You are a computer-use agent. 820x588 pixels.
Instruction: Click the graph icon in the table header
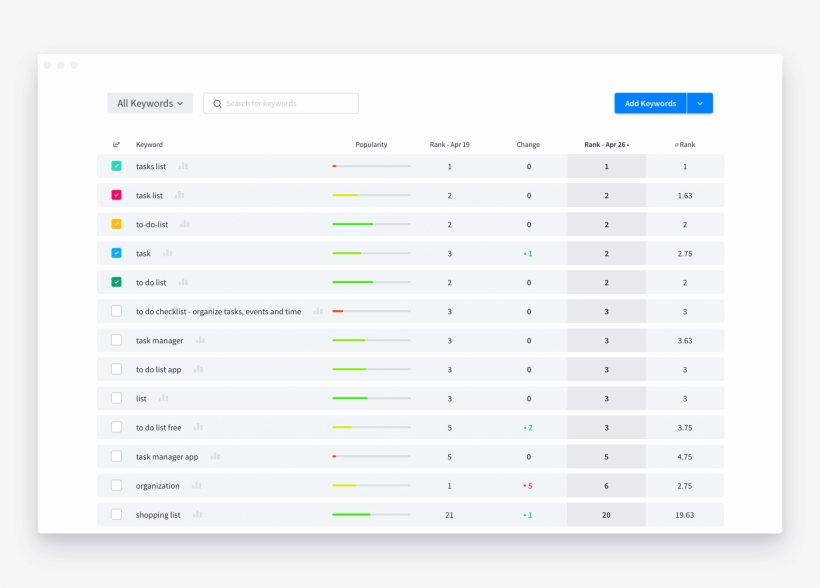tap(116, 145)
